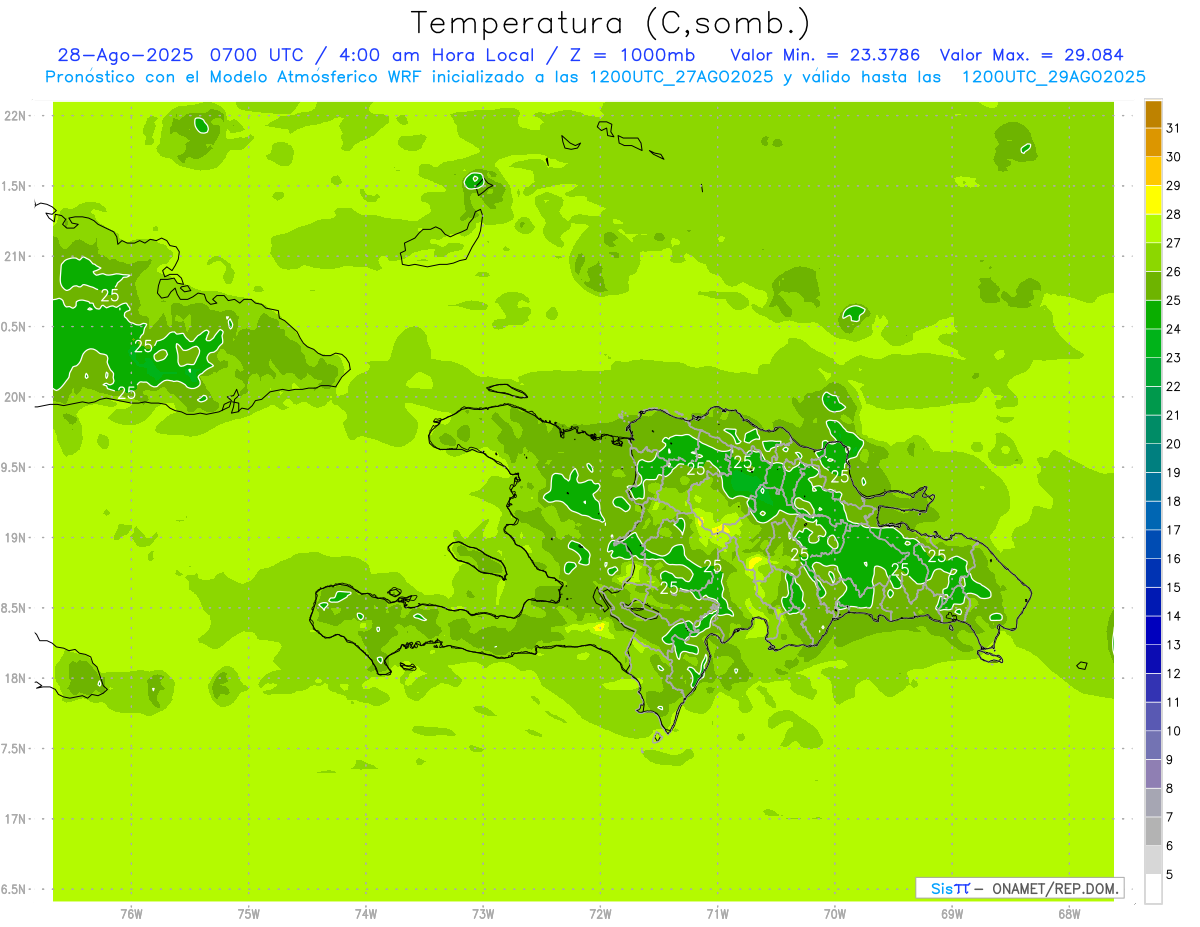Select the 72W longitude axis label
The height and width of the screenshot is (927, 1200).
pyautogui.click(x=600, y=912)
